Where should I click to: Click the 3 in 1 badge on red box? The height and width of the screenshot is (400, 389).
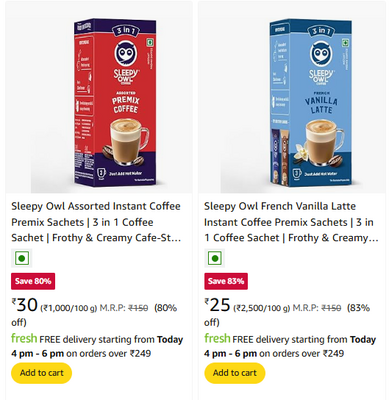(126, 31)
